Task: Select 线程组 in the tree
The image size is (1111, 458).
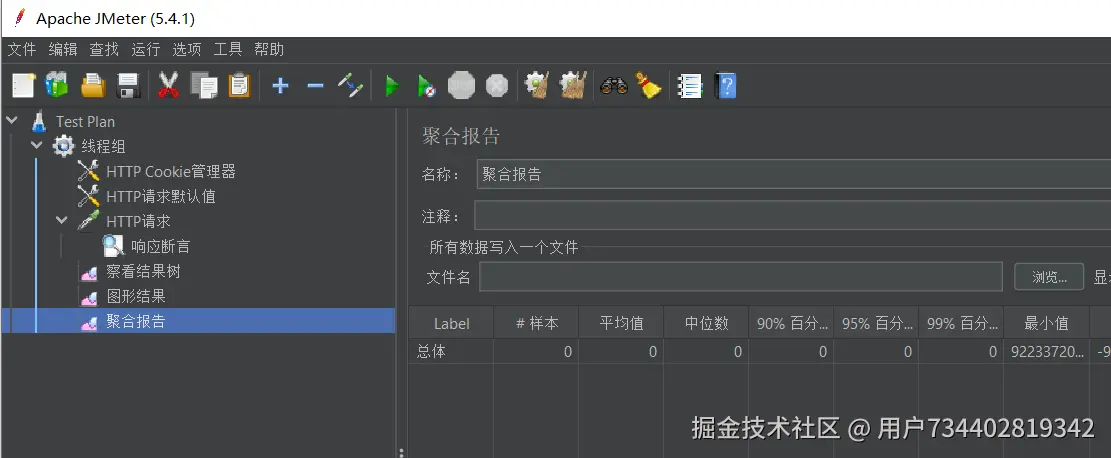Action: pos(103,147)
